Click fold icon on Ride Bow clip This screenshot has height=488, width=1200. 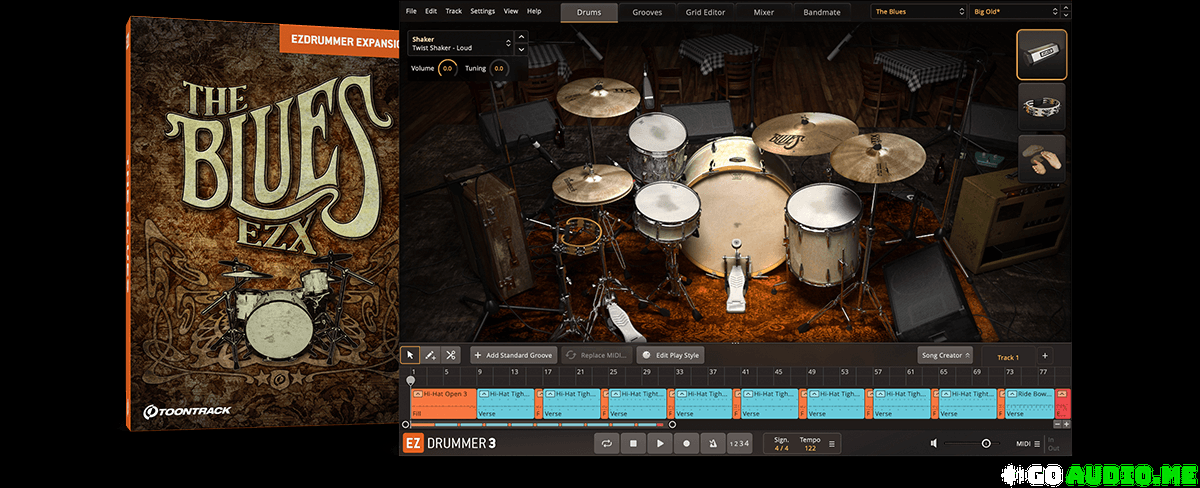[x=1012, y=394]
